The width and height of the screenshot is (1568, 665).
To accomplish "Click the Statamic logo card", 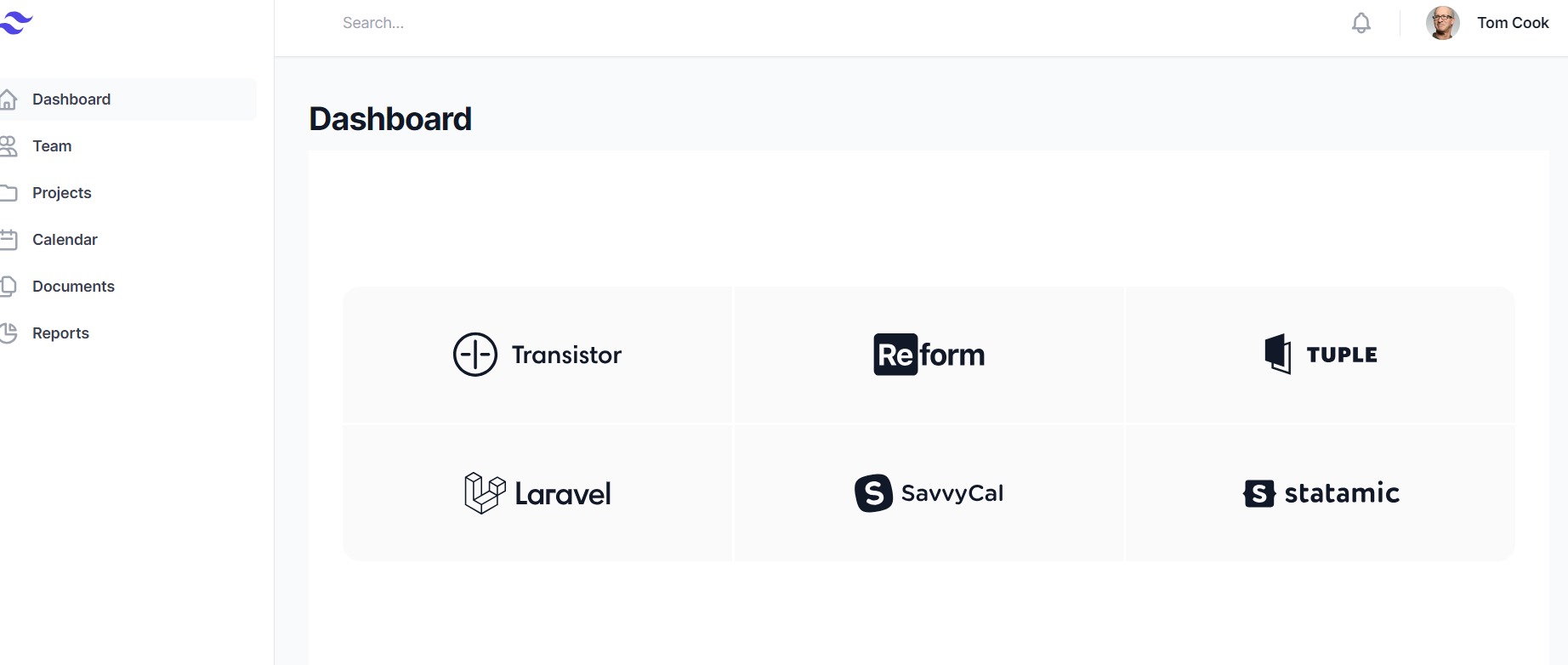I will tap(1321, 493).
